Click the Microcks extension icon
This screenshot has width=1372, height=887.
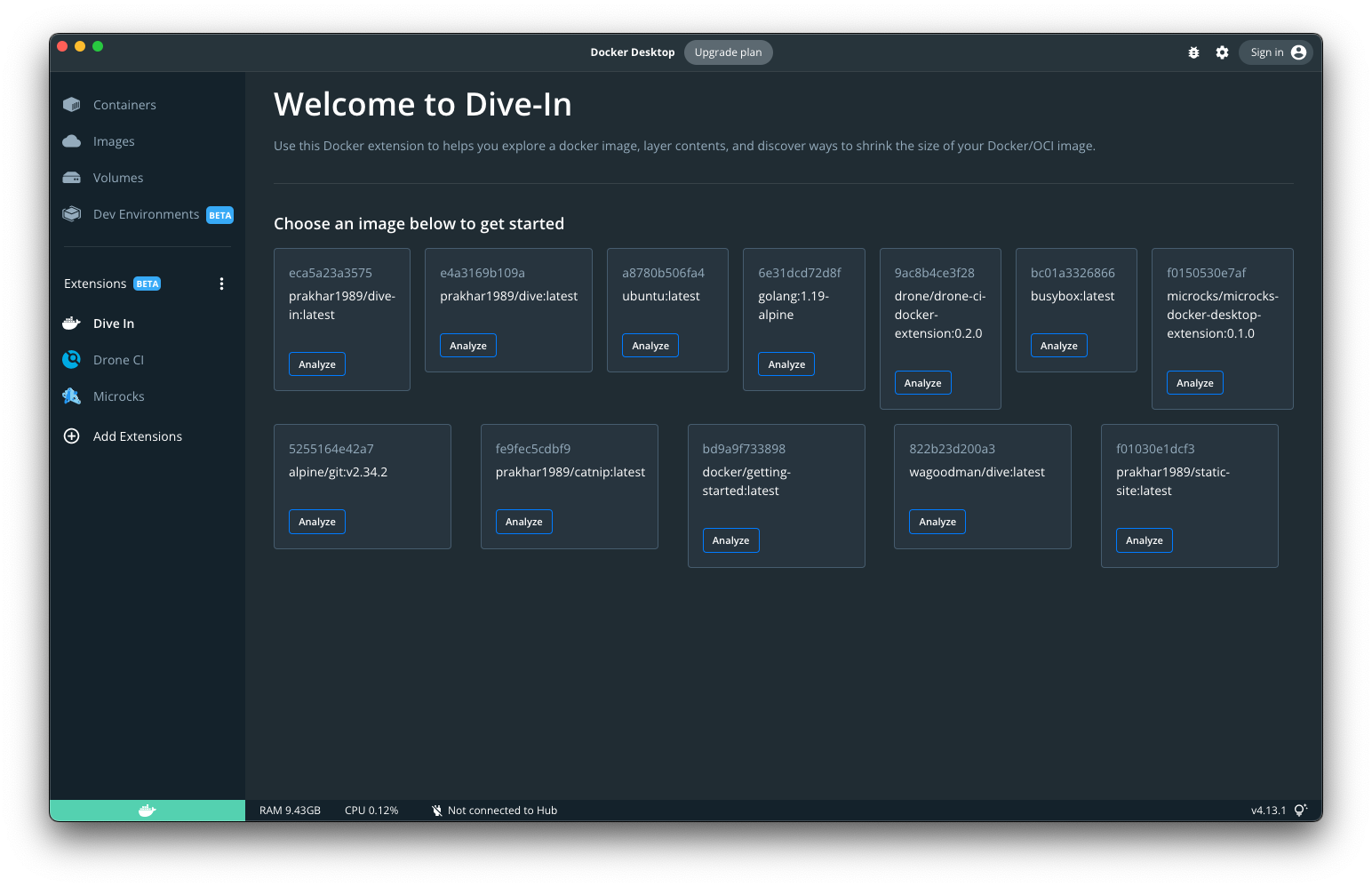tap(72, 396)
